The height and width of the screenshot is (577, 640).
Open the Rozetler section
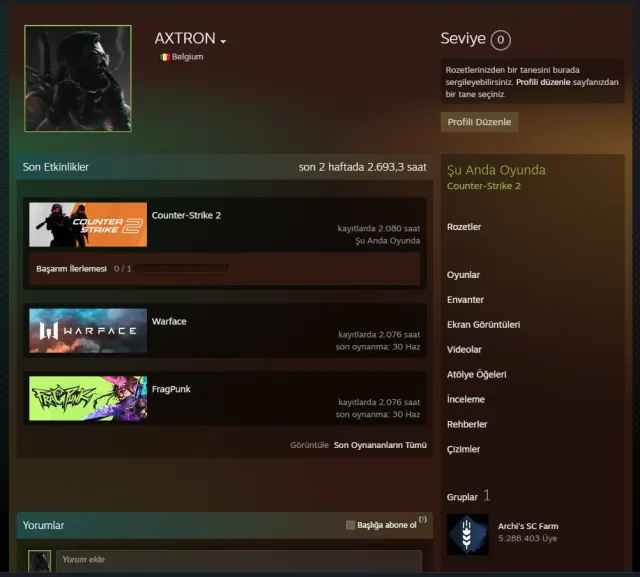point(464,227)
